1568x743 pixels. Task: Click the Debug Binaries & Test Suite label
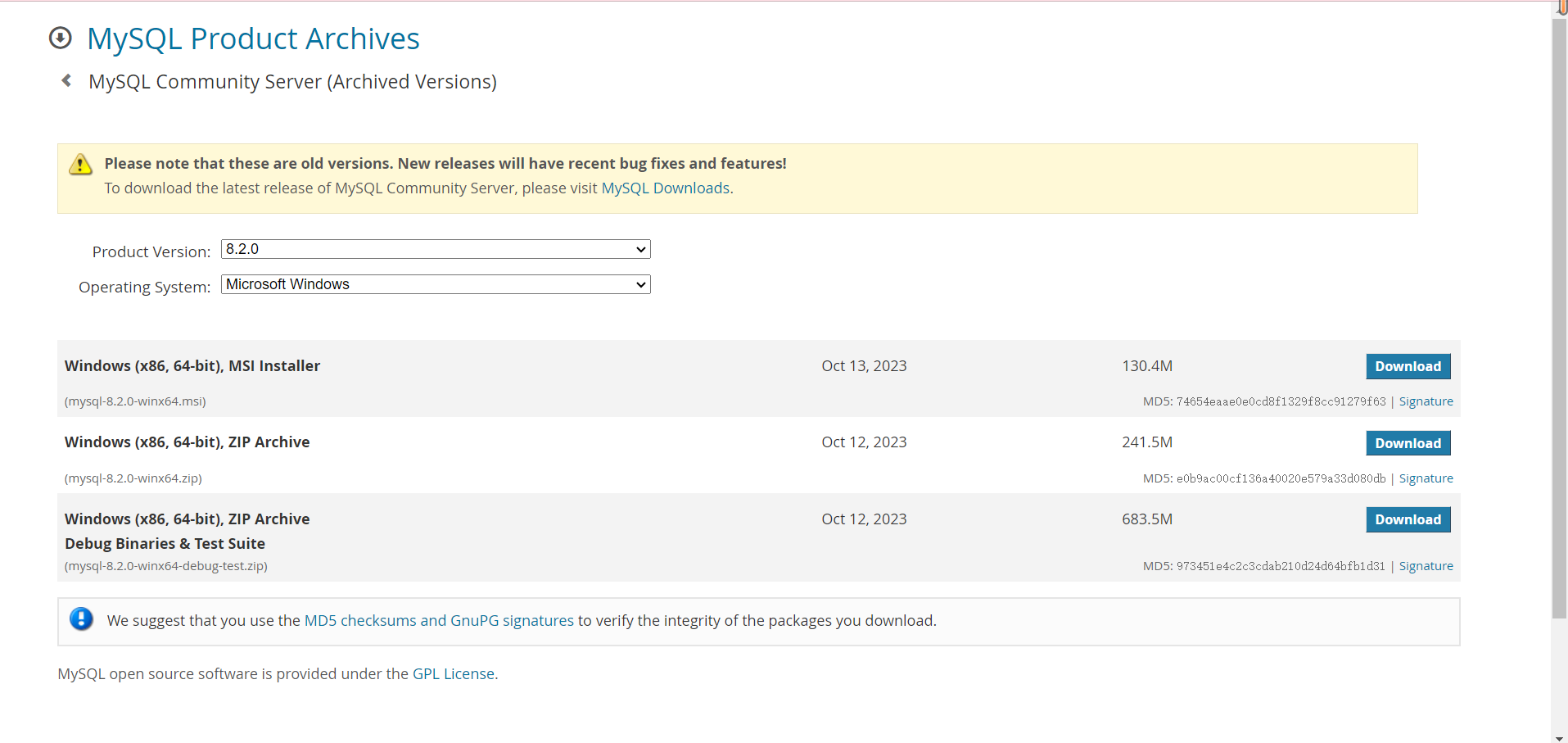pos(165,544)
